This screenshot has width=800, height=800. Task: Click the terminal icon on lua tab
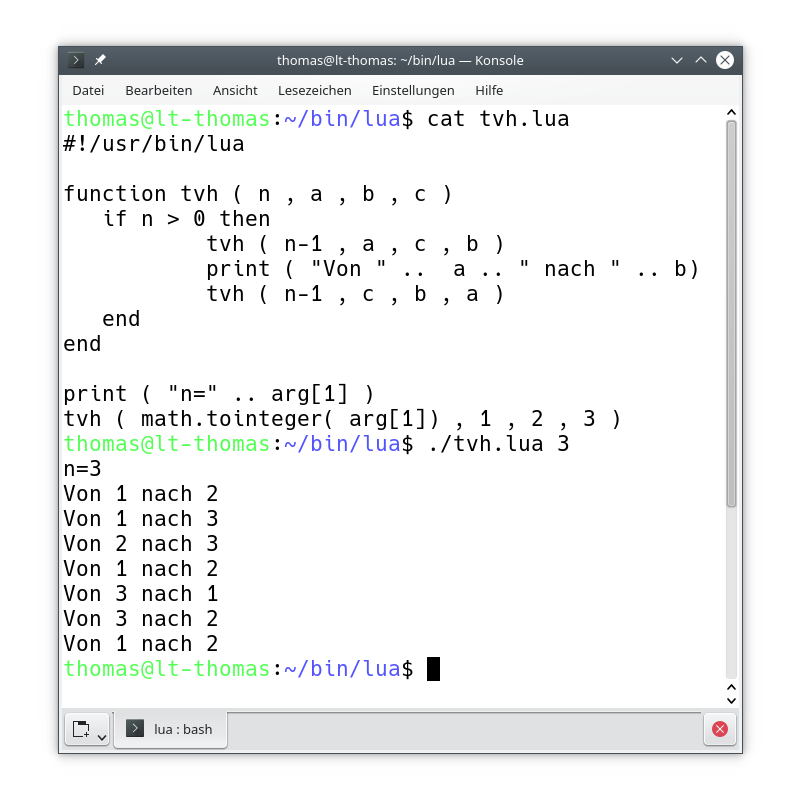click(x=136, y=729)
